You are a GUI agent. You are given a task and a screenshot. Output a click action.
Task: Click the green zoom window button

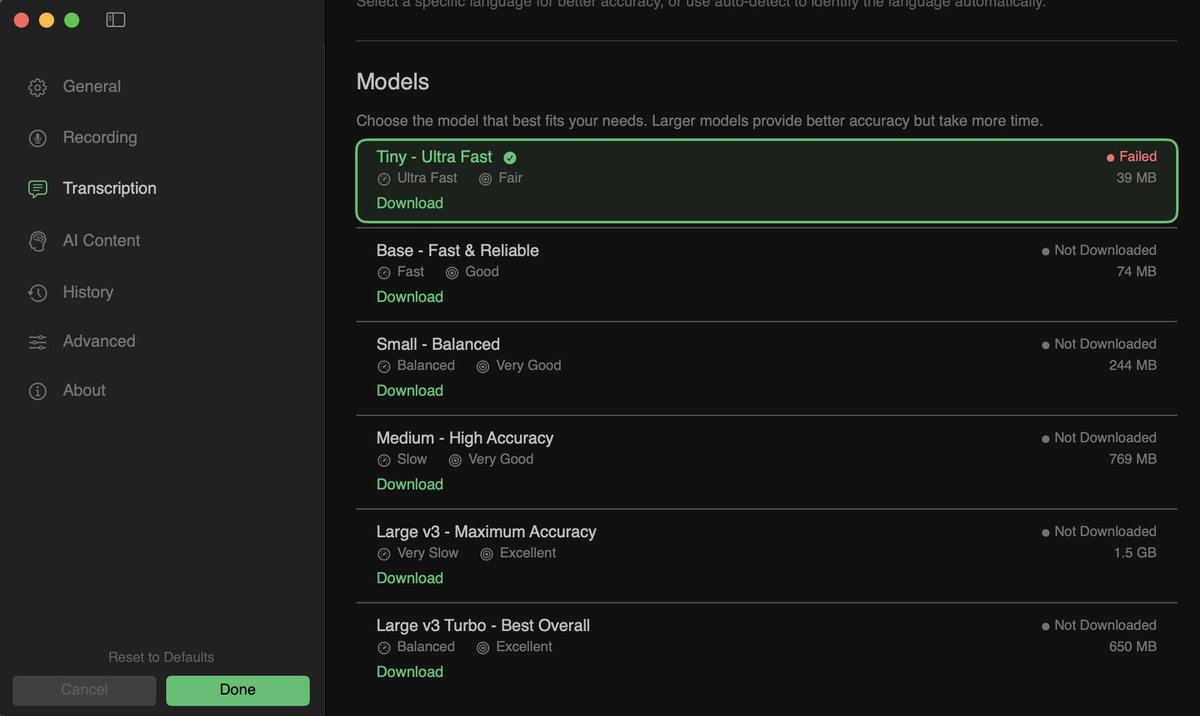point(71,20)
